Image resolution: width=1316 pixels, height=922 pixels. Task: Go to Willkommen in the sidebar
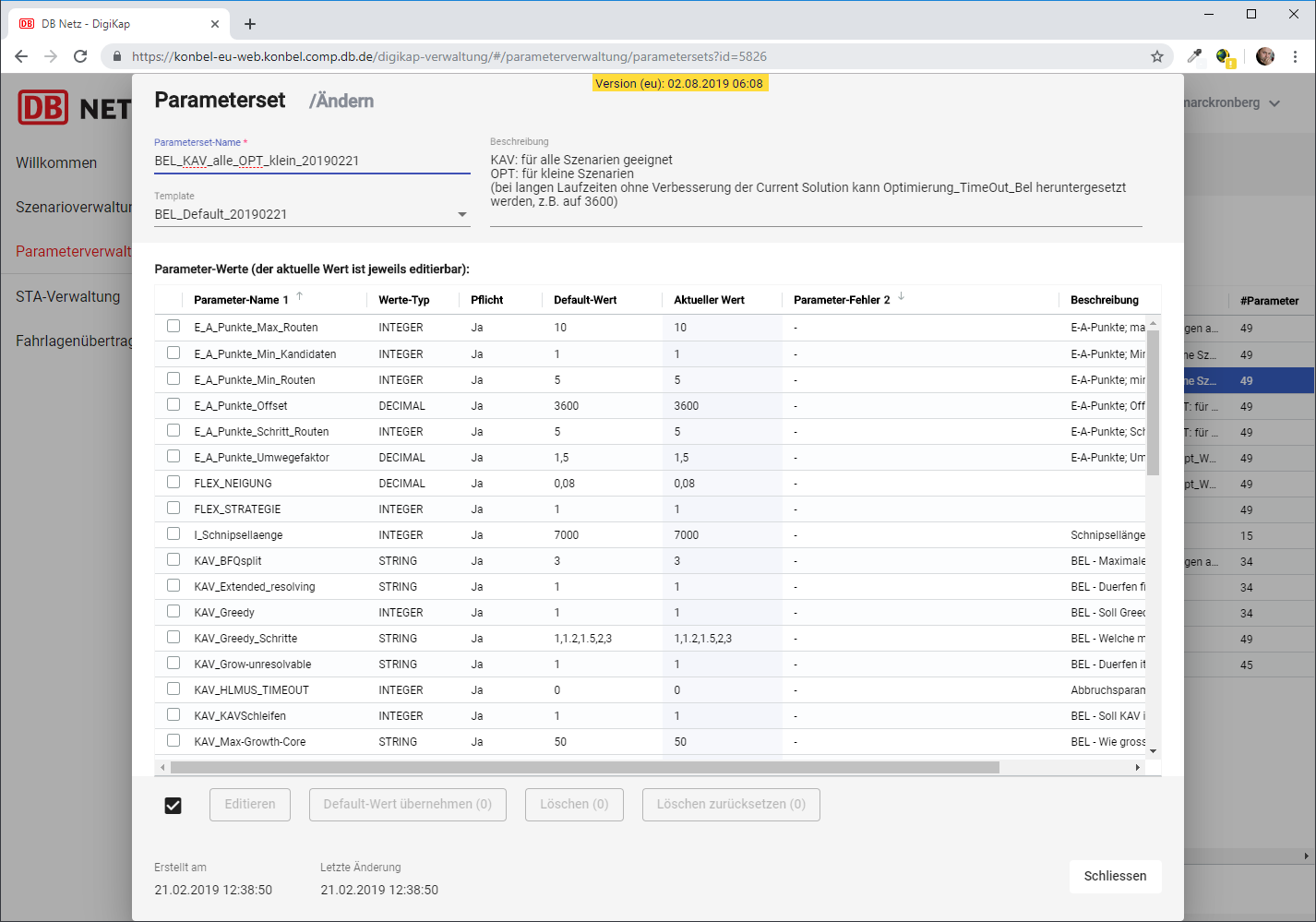click(x=56, y=162)
